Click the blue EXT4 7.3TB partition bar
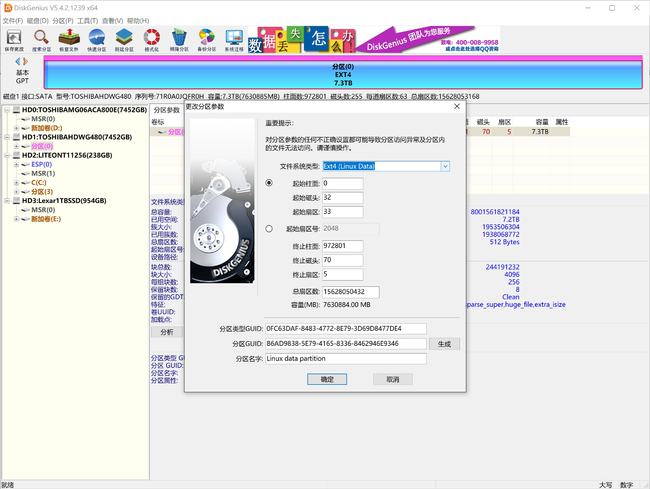This screenshot has height=489, width=650. click(x=343, y=73)
